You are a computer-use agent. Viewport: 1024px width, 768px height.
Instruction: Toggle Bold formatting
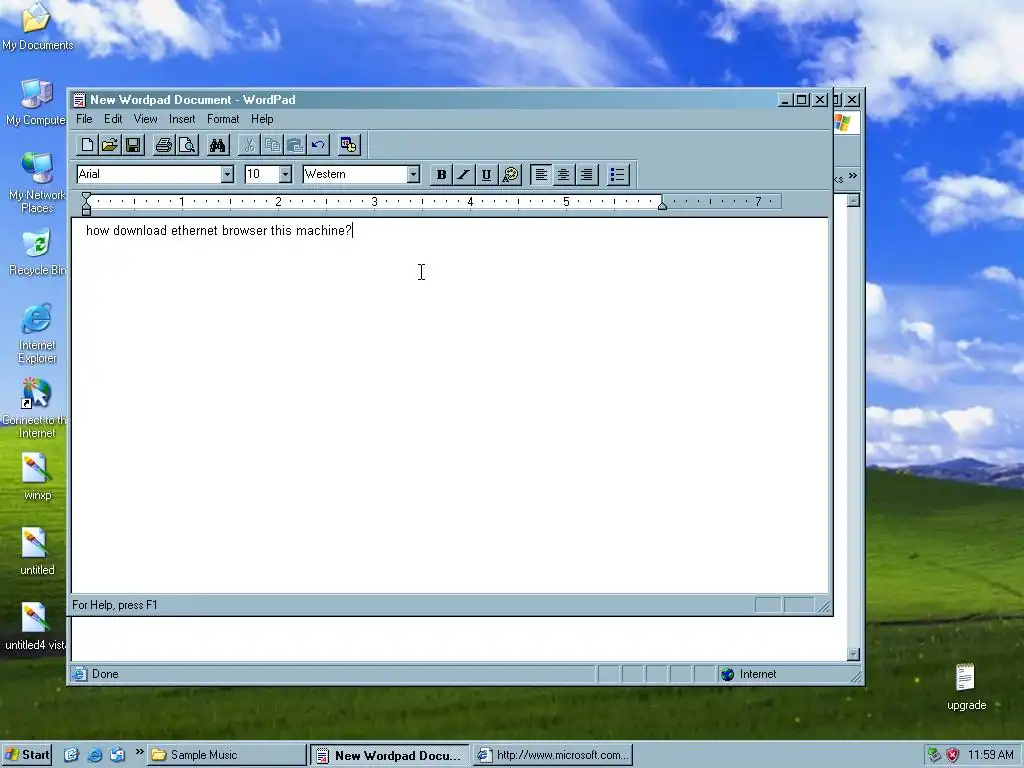click(441, 174)
